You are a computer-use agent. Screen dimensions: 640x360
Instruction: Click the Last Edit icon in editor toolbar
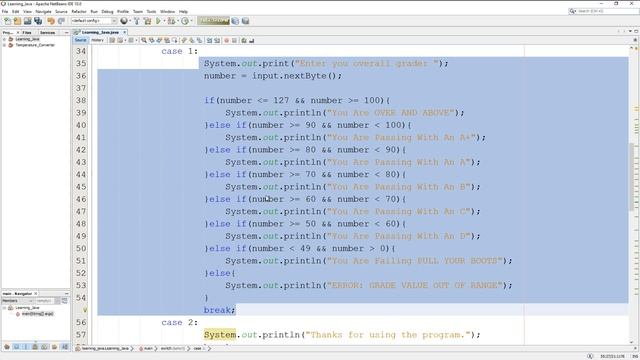click(112, 40)
